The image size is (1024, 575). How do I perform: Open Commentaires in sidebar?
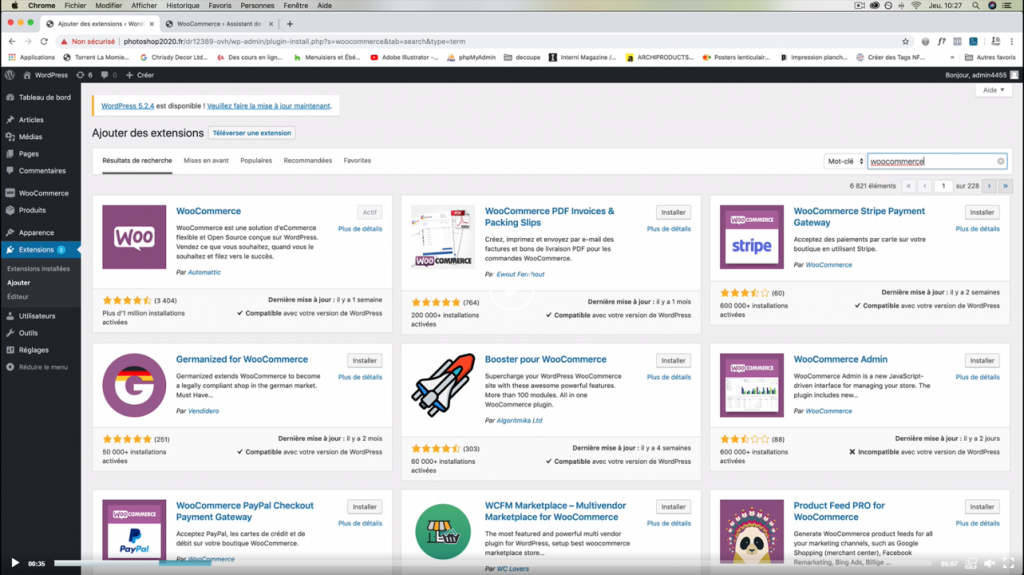click(42, 171)
